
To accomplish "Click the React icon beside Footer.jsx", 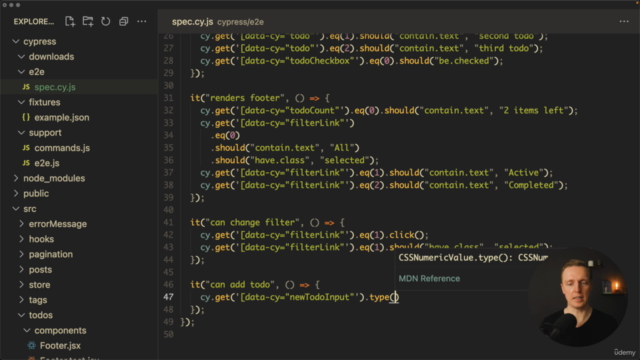I will click(x=31, y=346).
